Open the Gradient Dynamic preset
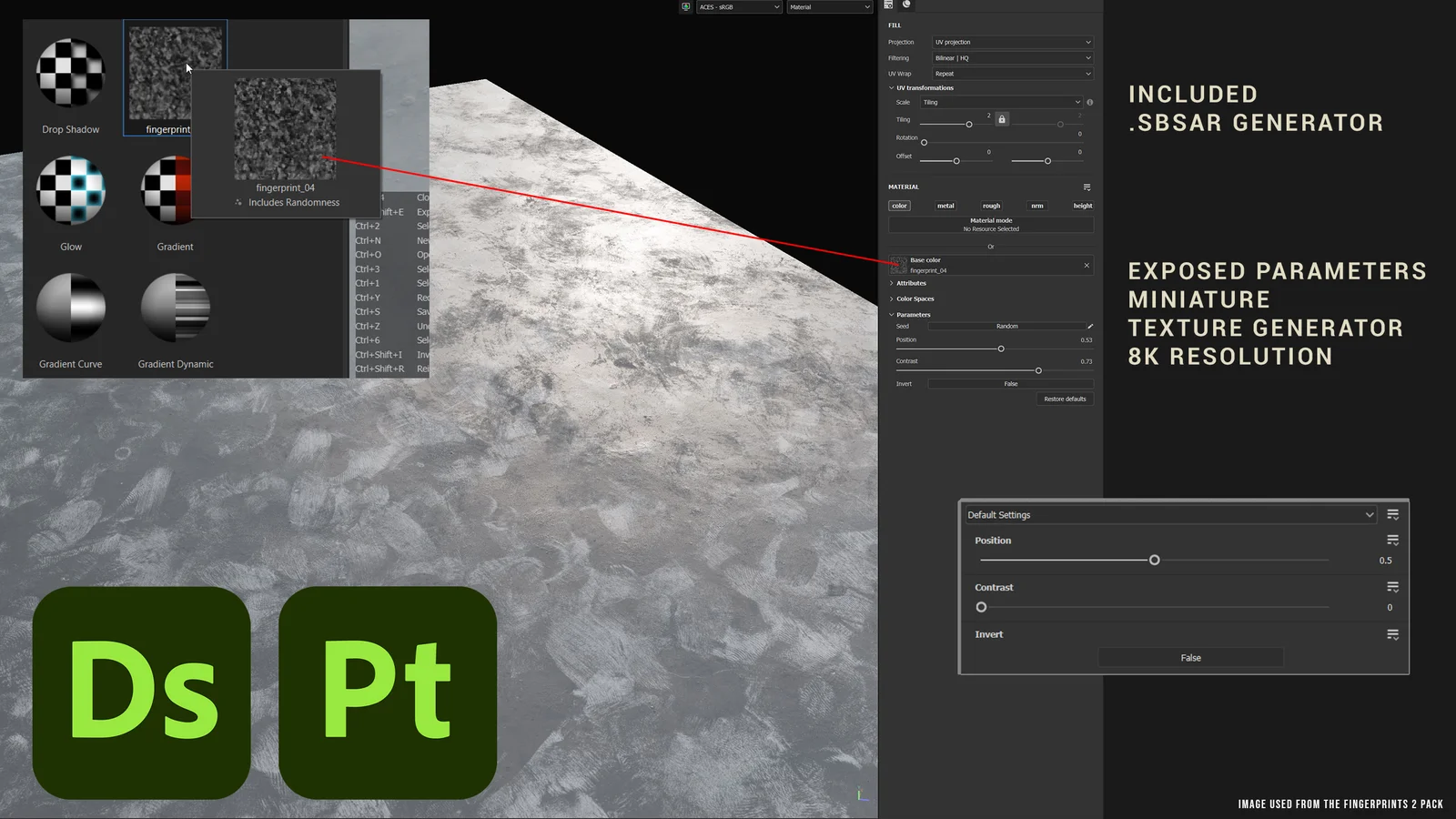The width and height of the screenshot is (1456, 819). point(174,309)
